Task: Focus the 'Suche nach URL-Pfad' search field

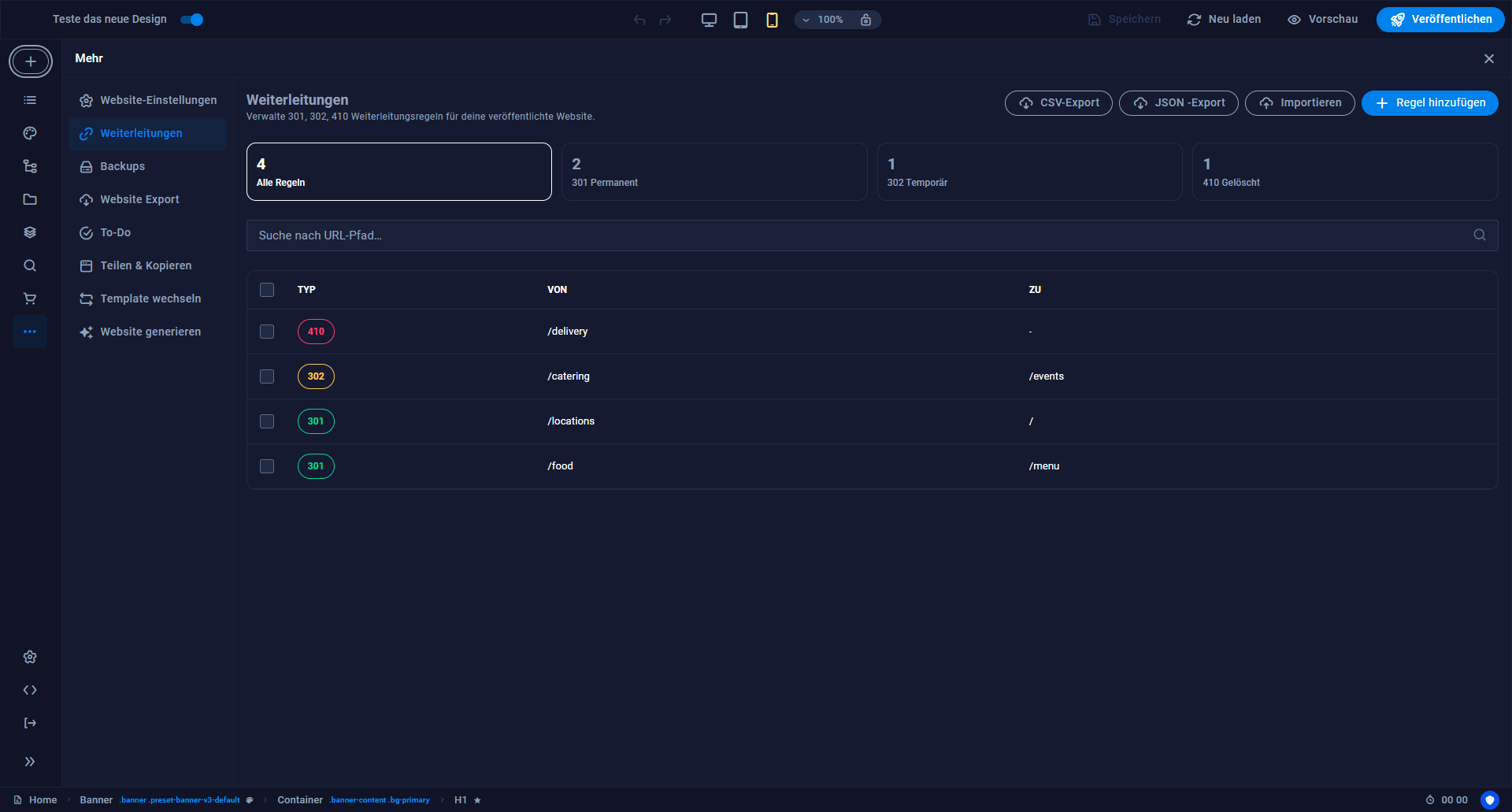Action: [x=872, y=235]
